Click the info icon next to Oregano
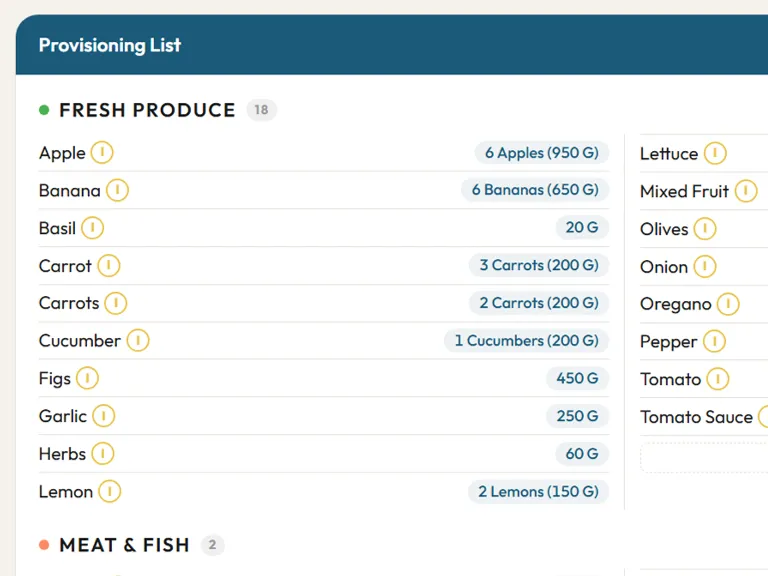The height and width of the screenshot is (576, 768). pyautogui.click(x=728, y=304)
